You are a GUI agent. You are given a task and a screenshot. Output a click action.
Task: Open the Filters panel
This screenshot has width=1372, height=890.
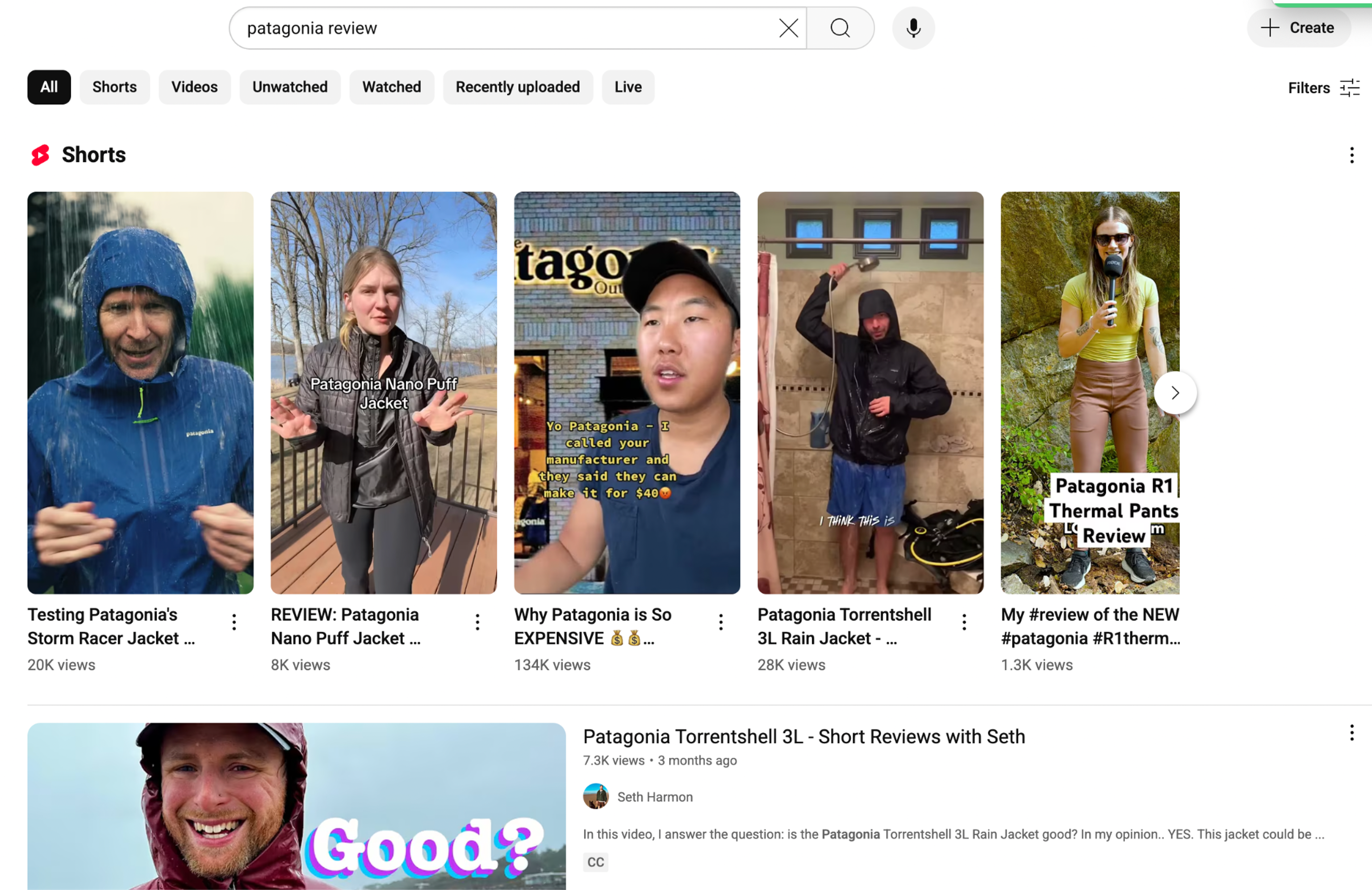(x=1324, y=88)
